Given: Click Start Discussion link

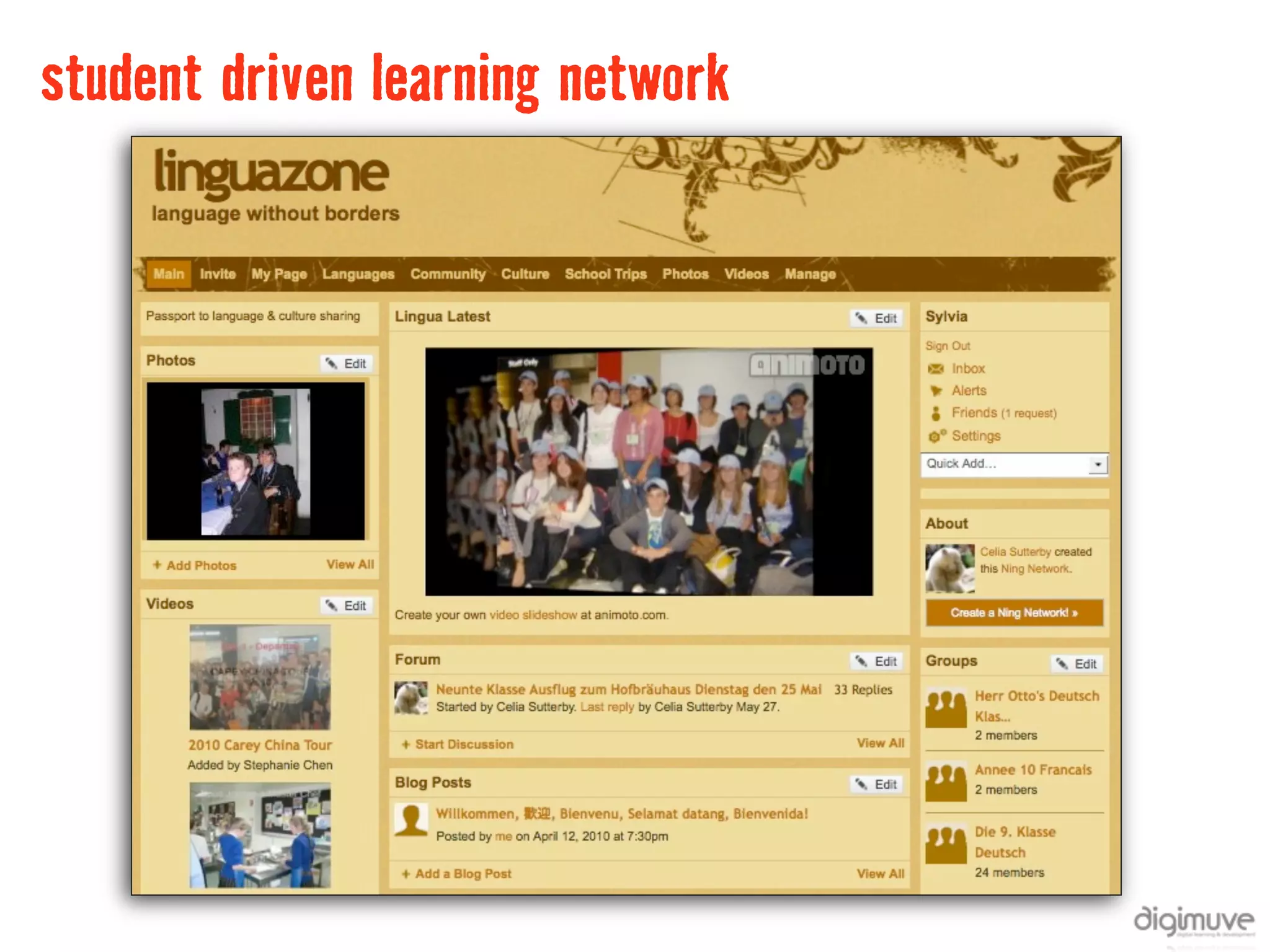Looking at the screenshot, I should coord(464,744).
